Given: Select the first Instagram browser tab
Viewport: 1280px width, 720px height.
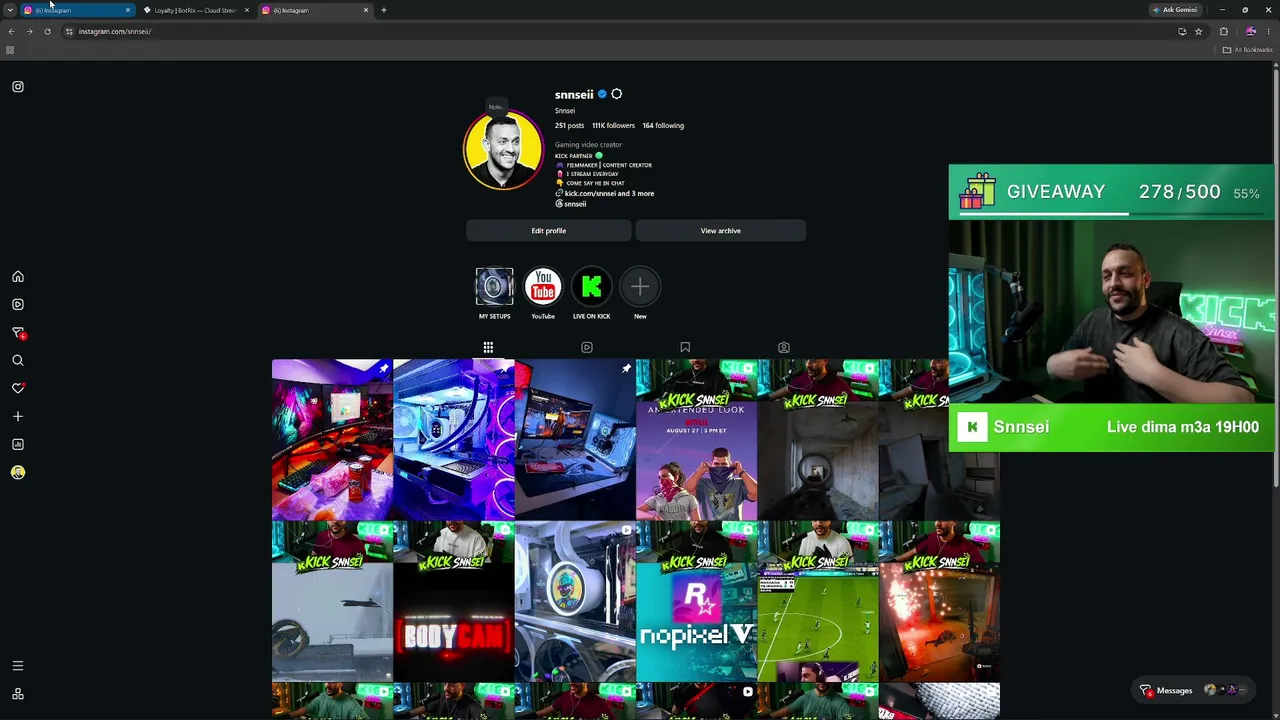Looking at the screenshot, I should (76, 10).
